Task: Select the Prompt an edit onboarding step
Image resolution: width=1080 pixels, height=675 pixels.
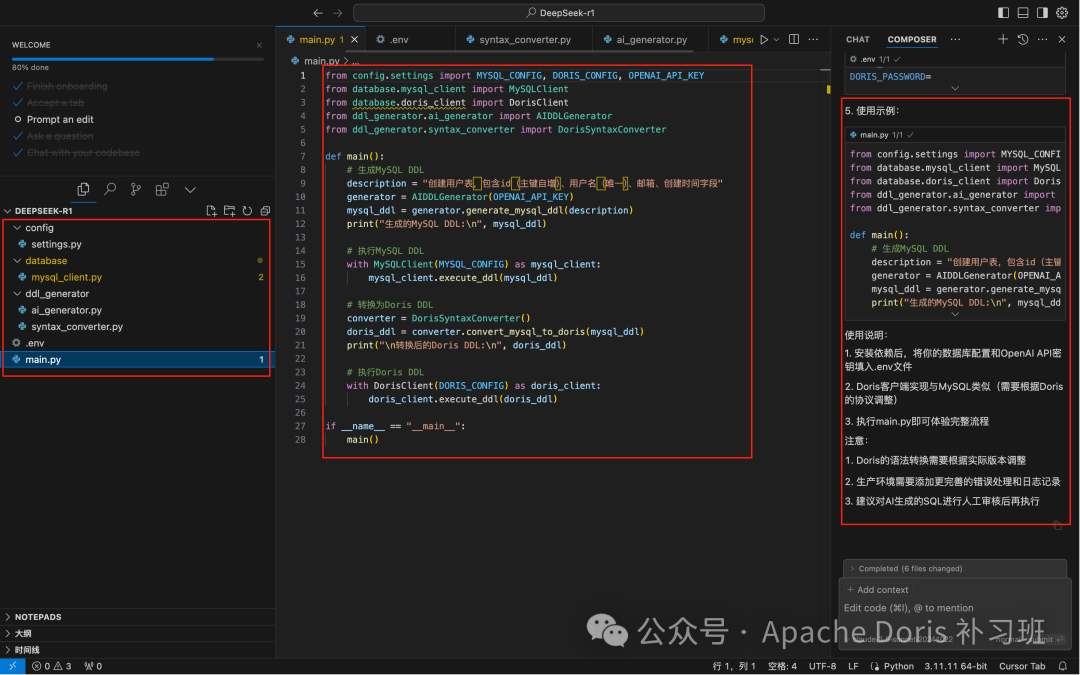Action: (60, 120)
